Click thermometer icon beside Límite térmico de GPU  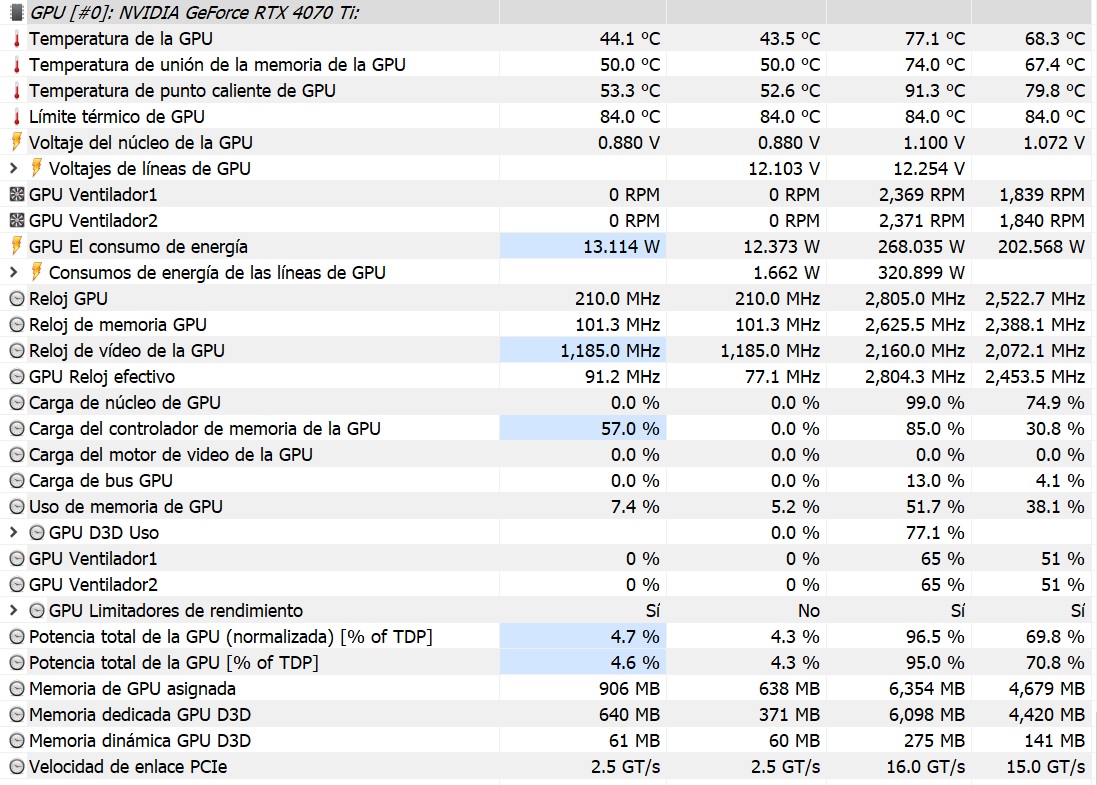[x=17, y=116]
